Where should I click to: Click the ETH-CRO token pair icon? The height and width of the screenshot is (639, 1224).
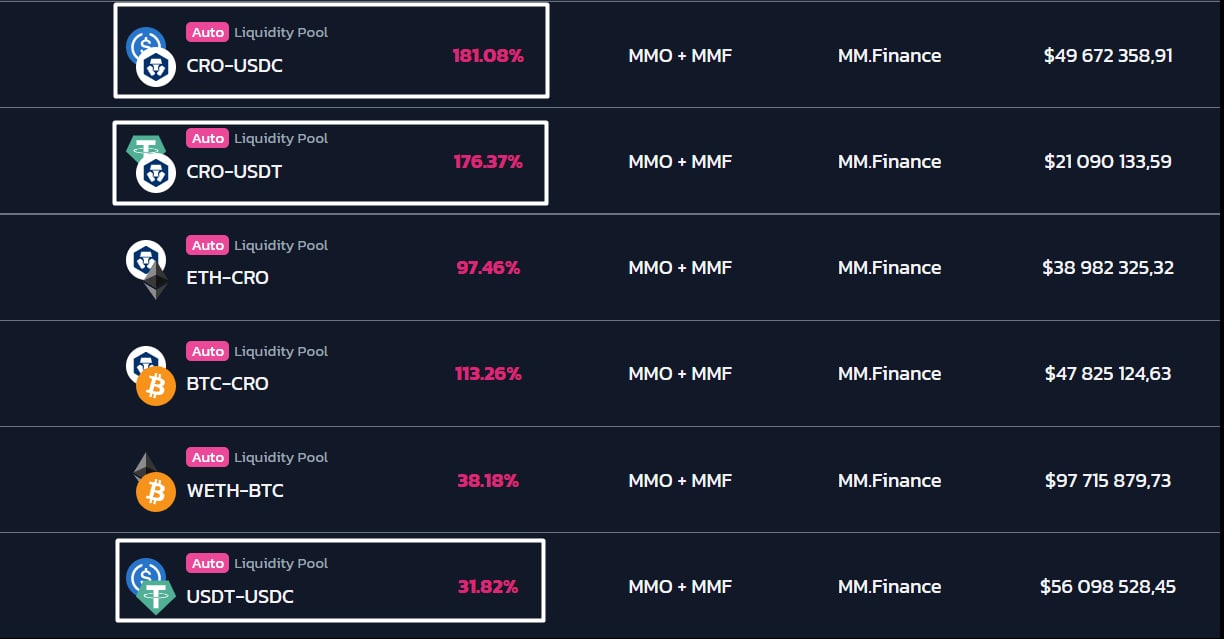pyautogui.click(x=150, y=268)
